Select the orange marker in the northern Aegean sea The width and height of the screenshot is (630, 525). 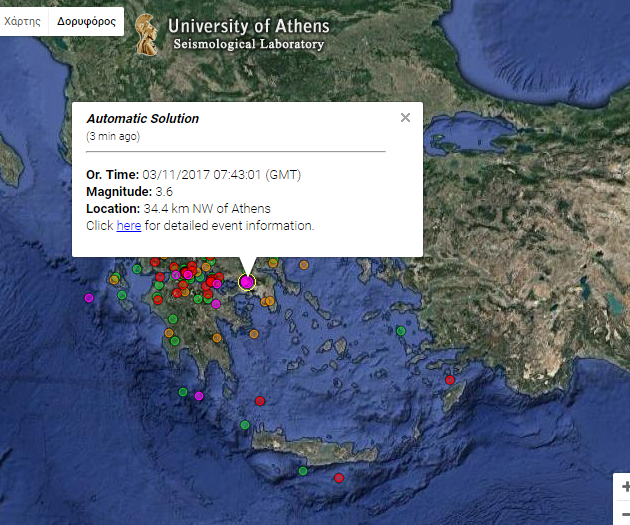pyautogui.click(x=304, y=265)
